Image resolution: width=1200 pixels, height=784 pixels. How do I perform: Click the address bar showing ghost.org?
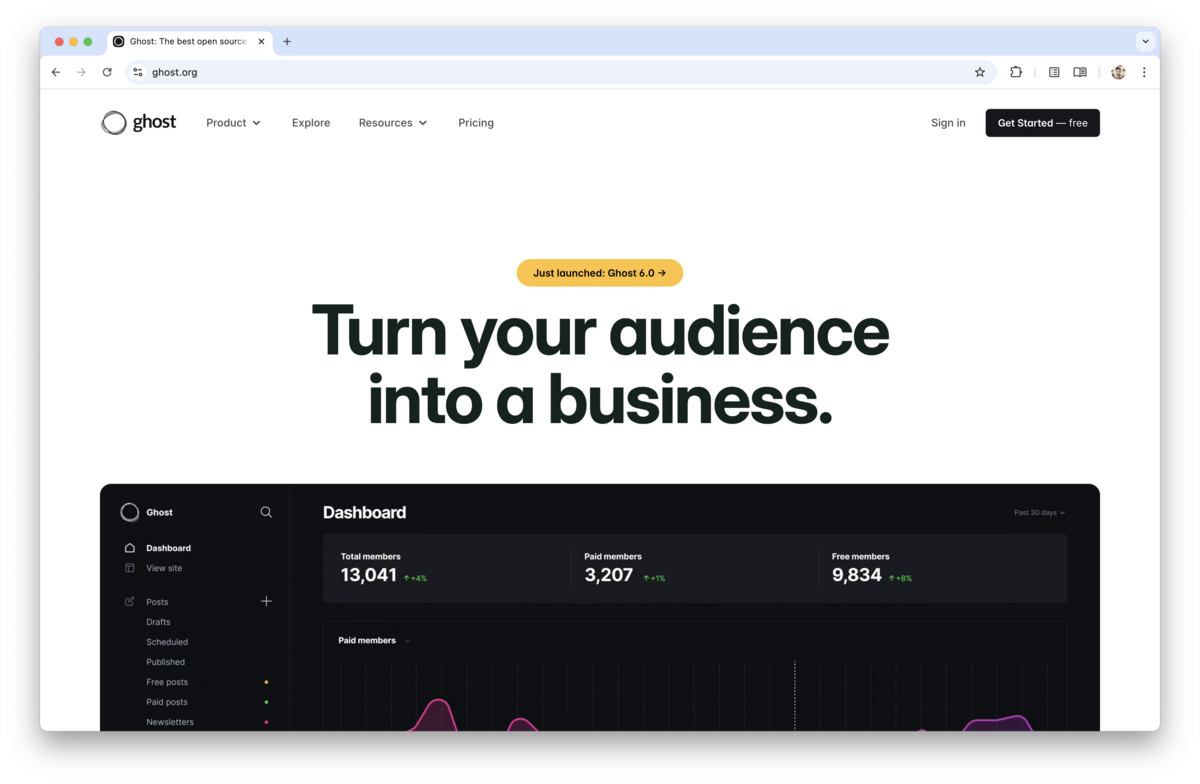tap(550, 72)
